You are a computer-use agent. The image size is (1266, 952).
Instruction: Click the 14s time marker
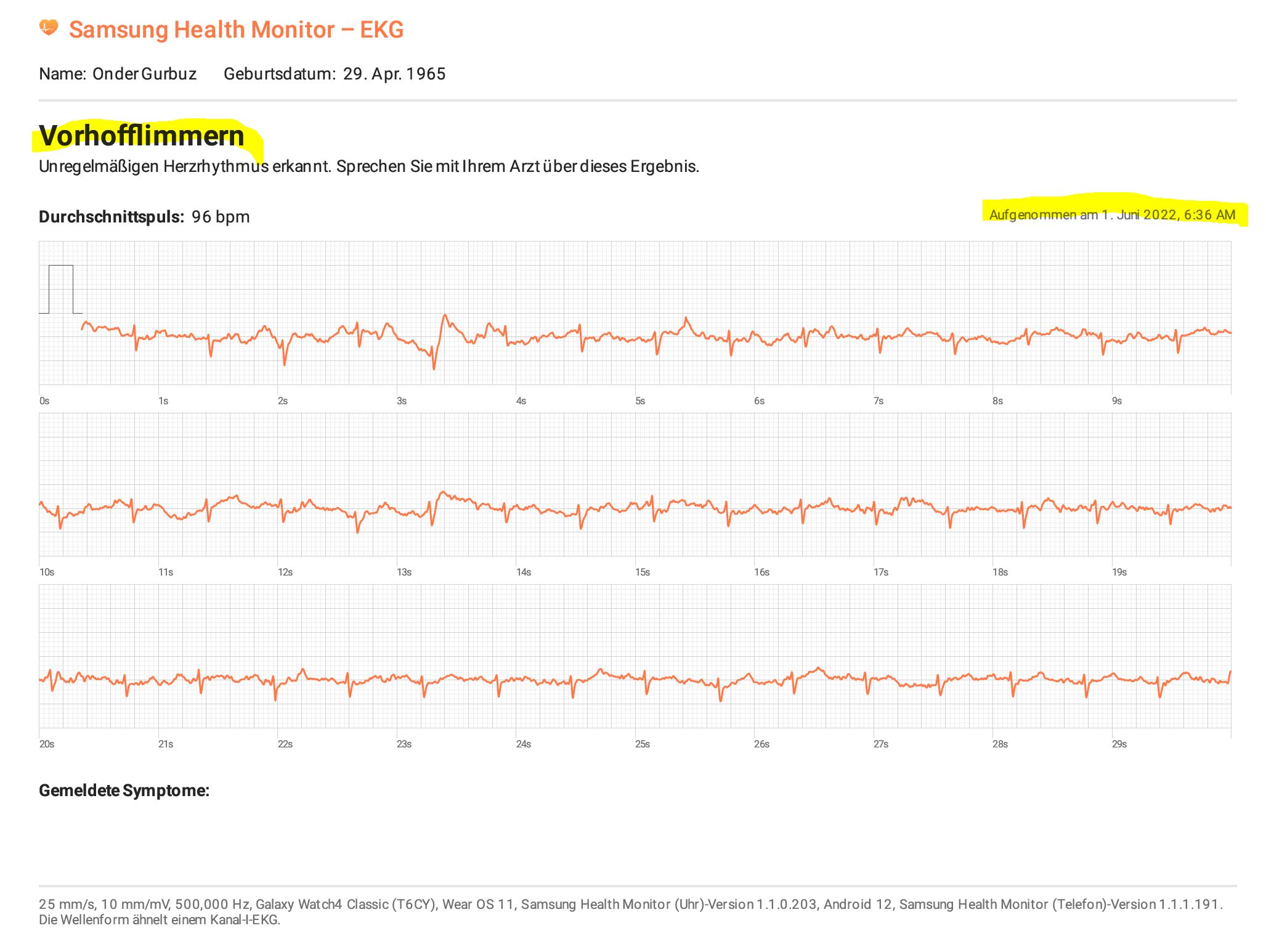tap(524, 572)
